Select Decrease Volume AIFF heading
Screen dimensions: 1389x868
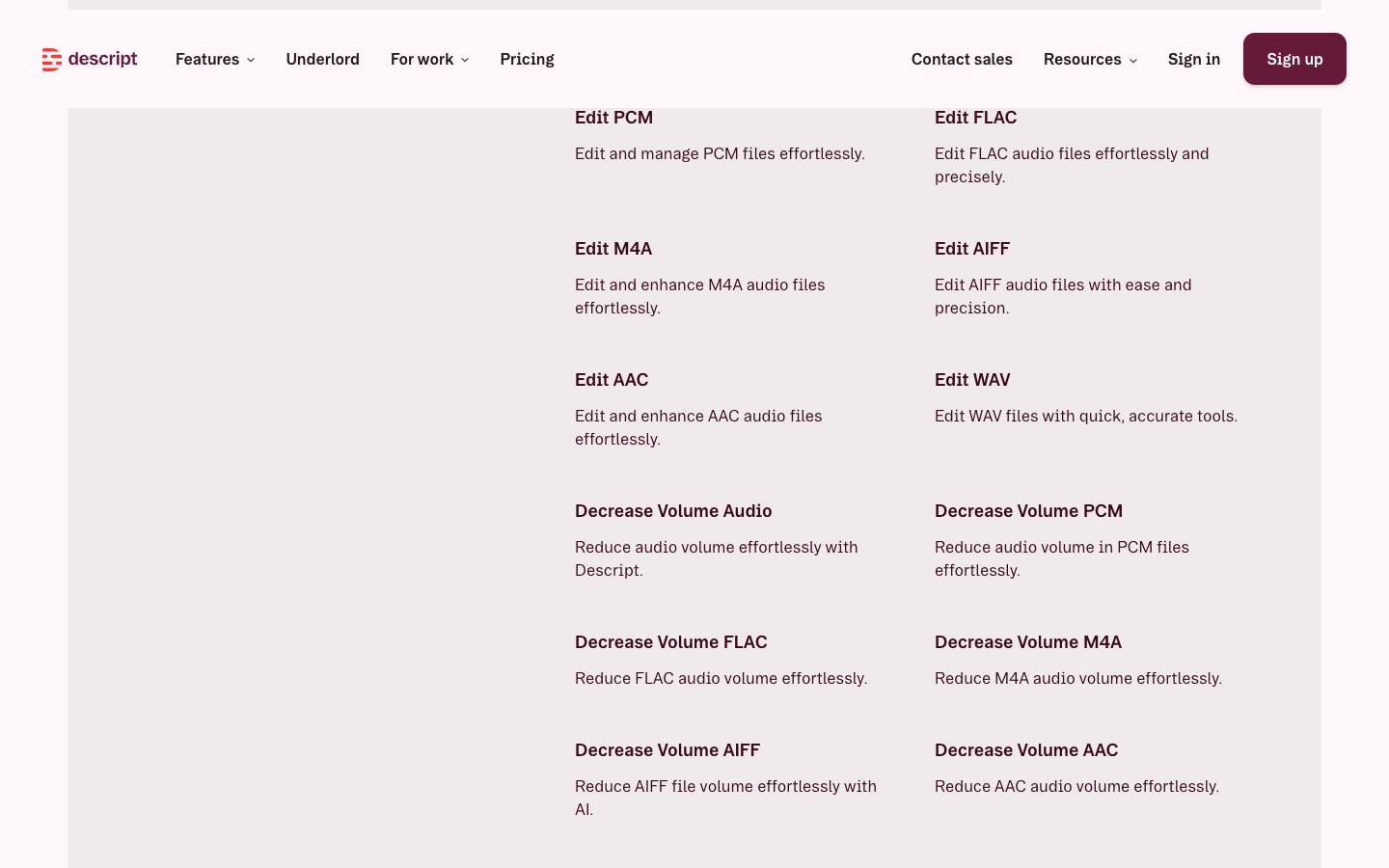667,750
